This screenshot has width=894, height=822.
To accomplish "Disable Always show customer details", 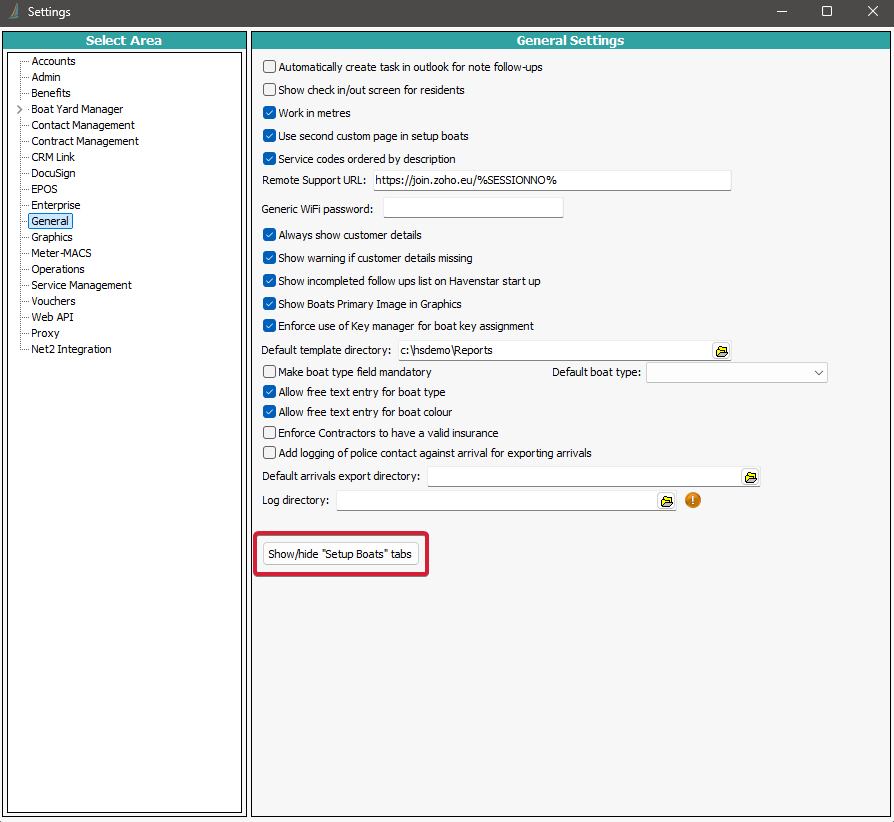I will point(269,235).
